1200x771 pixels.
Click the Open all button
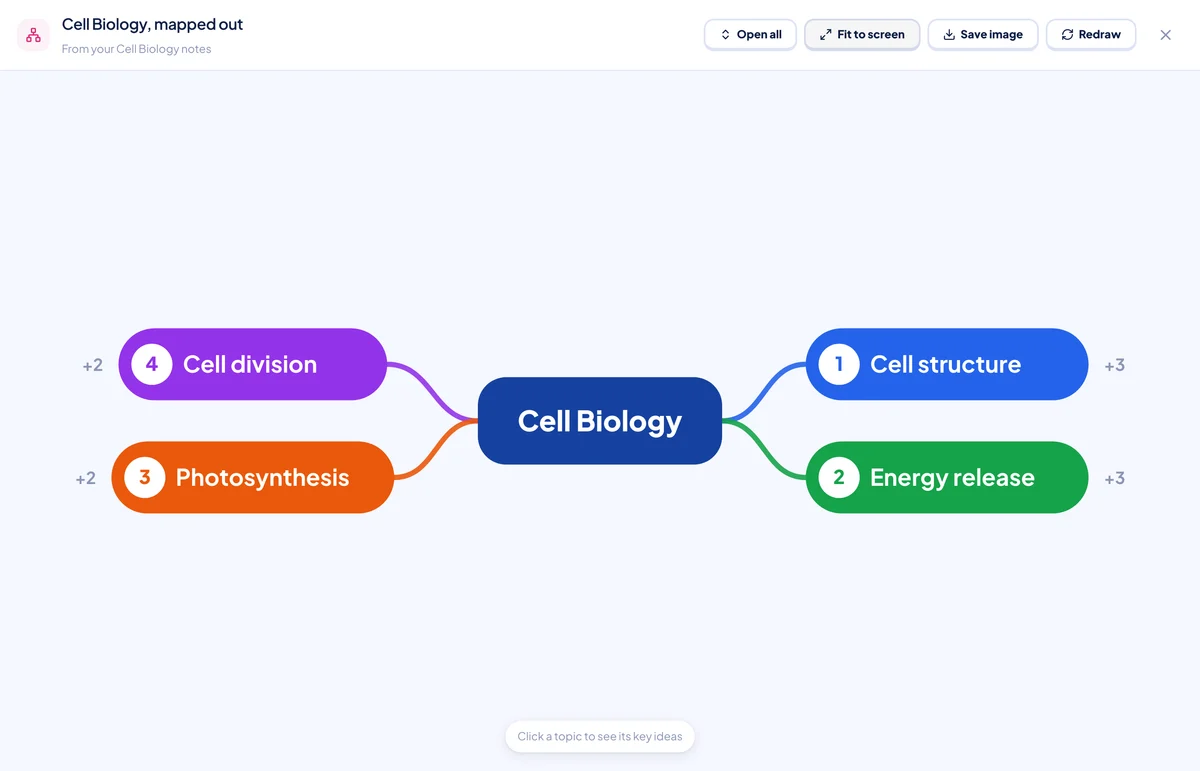750,35
